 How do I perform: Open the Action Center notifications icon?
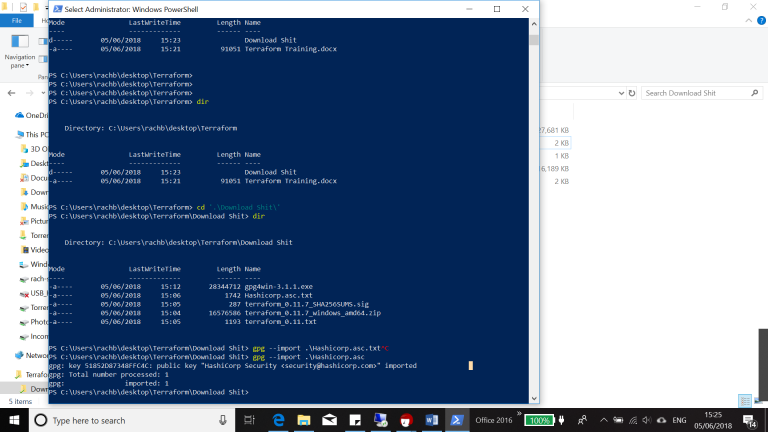coord(750,420)
